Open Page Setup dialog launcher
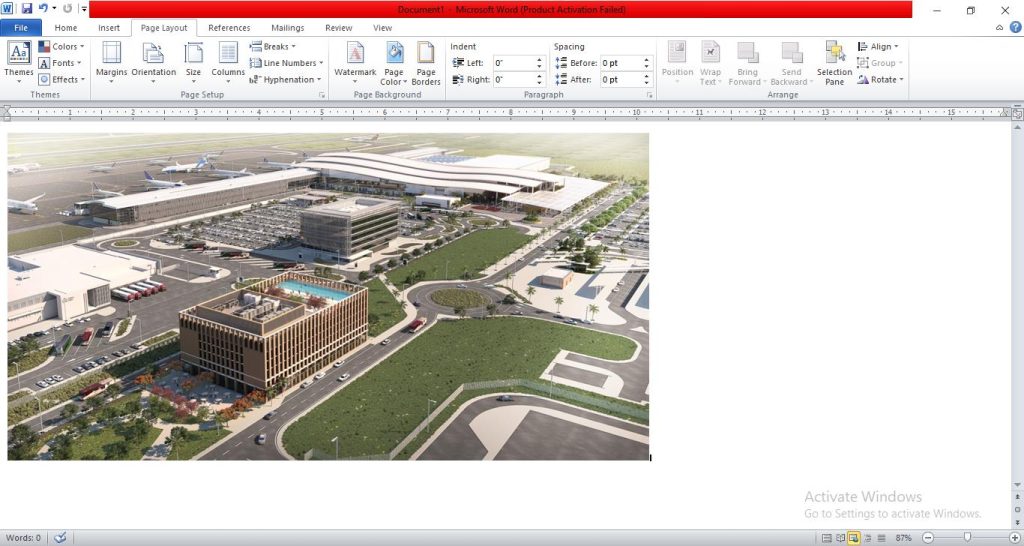Screen dimensions: 1024x546 point(321,95)
